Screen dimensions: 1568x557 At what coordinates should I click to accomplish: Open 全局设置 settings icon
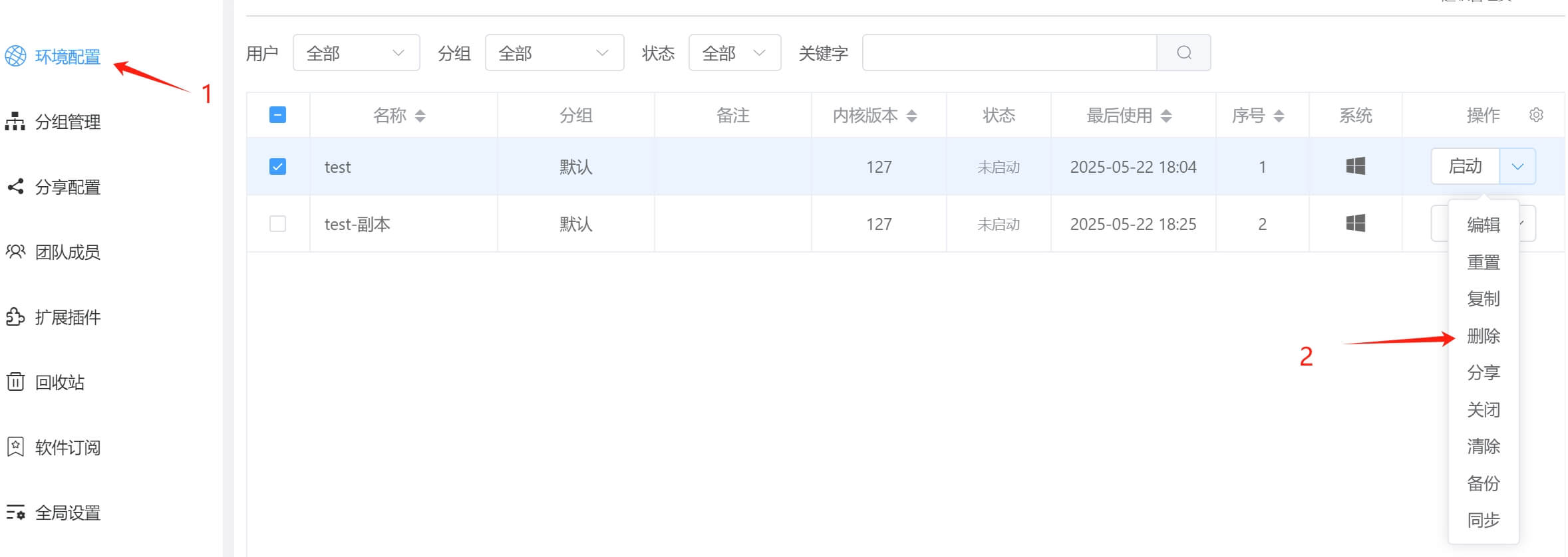[15, 512]
